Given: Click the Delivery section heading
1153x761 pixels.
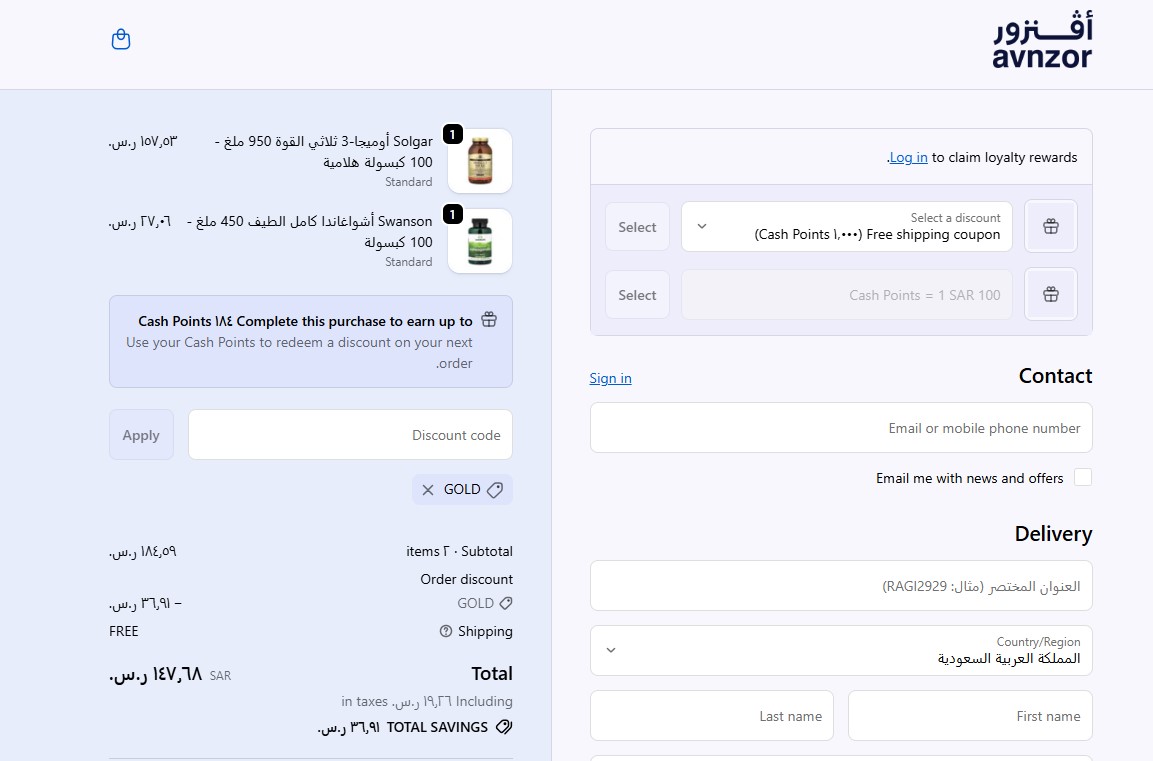Looking at the screenshot, I should [x=1053, y=534].
